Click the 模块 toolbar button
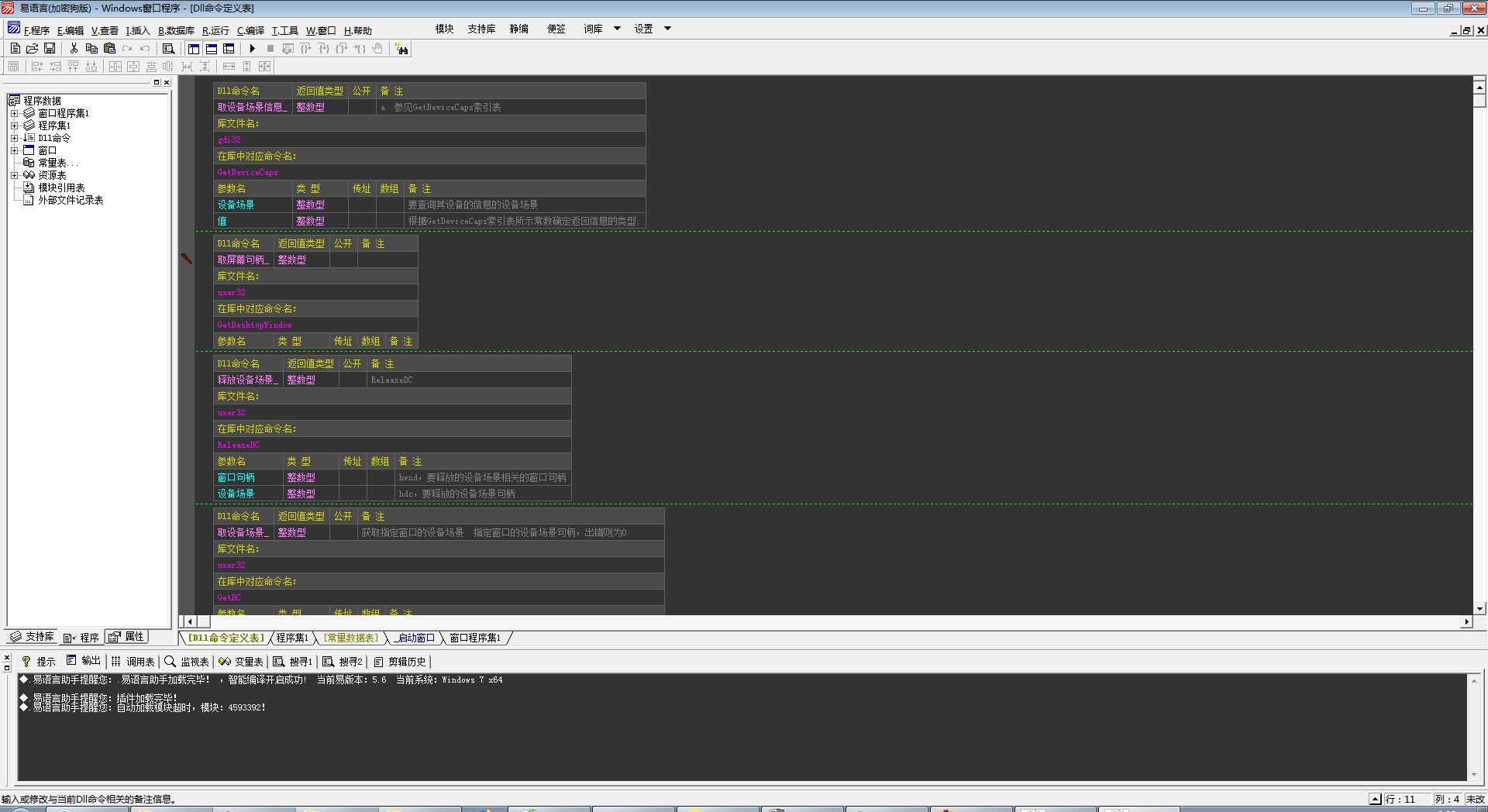 (444, 29)
